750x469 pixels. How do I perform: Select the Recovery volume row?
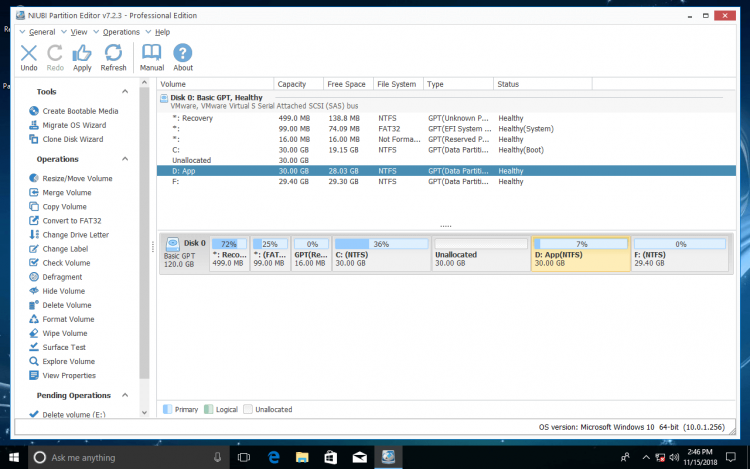point(446,118)
